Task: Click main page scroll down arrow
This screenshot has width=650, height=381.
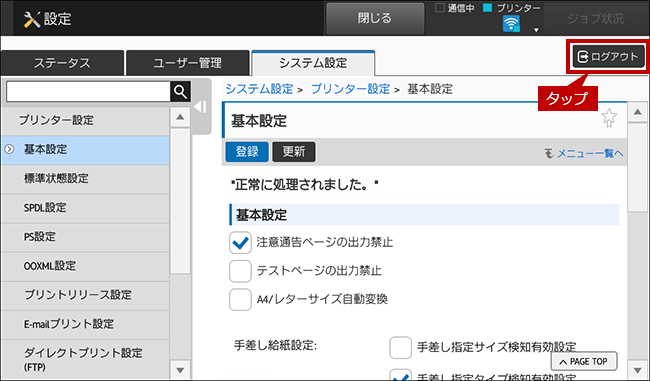Action: click(x=638, y=370)
